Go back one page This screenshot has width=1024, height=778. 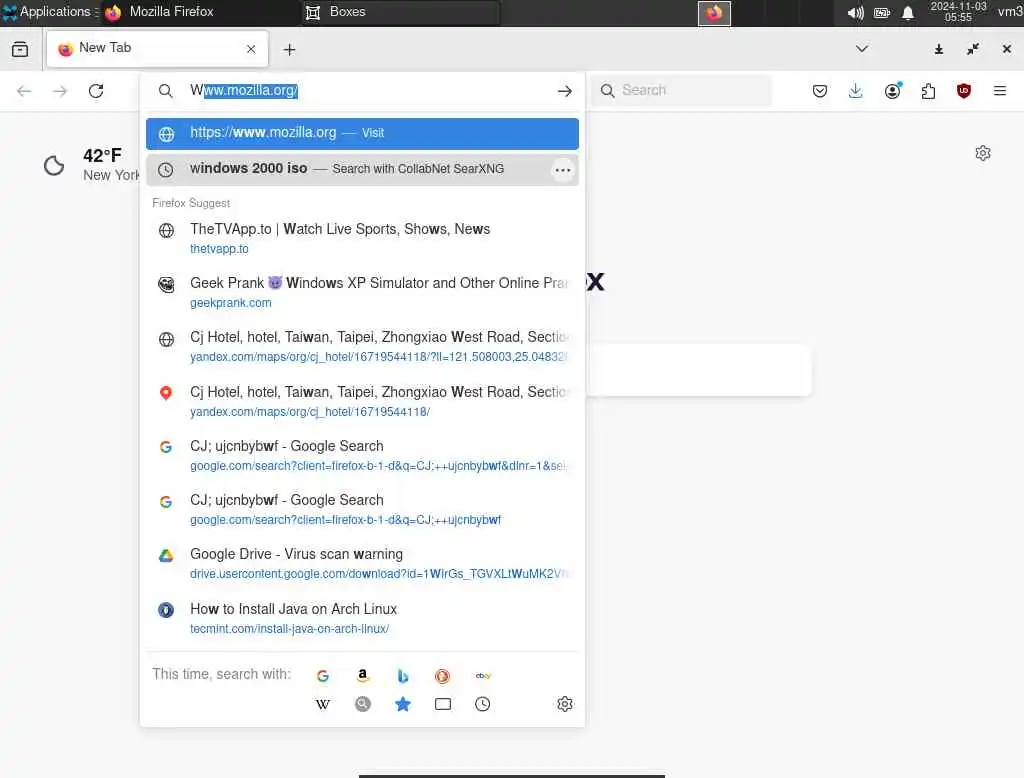click(x=24, y=91)
